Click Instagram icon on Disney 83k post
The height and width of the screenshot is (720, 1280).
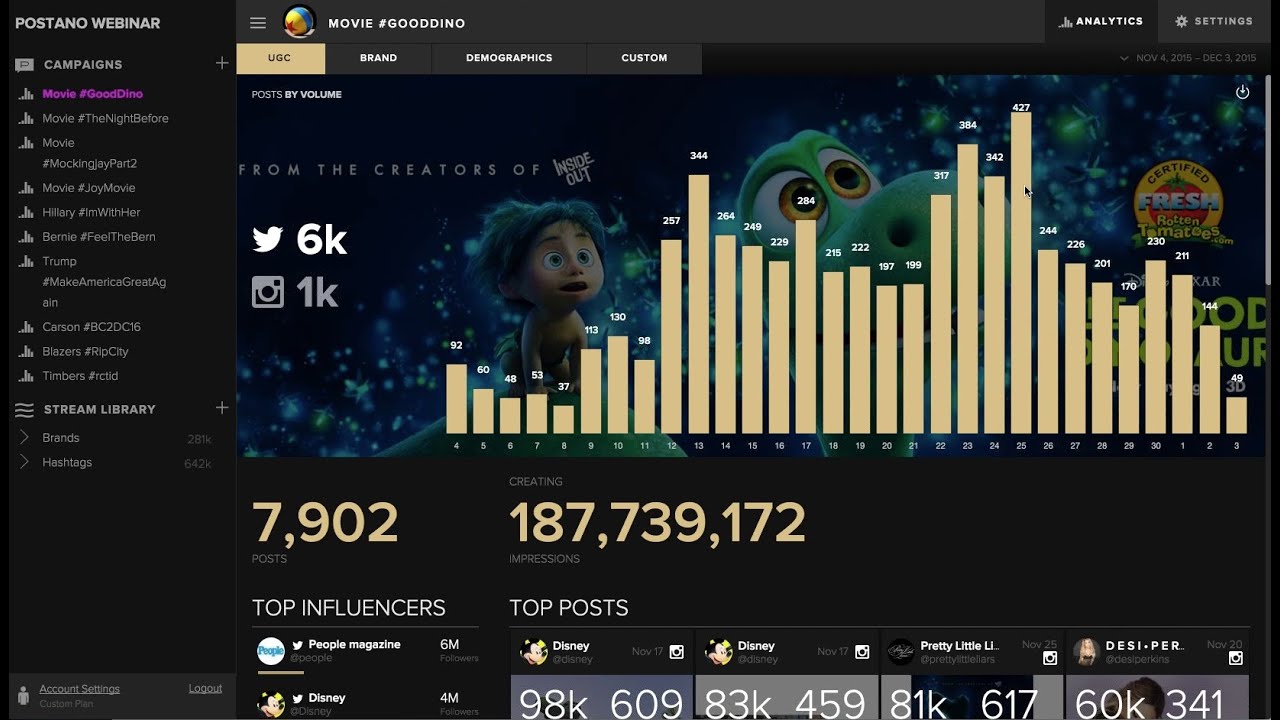coord(862,652)
